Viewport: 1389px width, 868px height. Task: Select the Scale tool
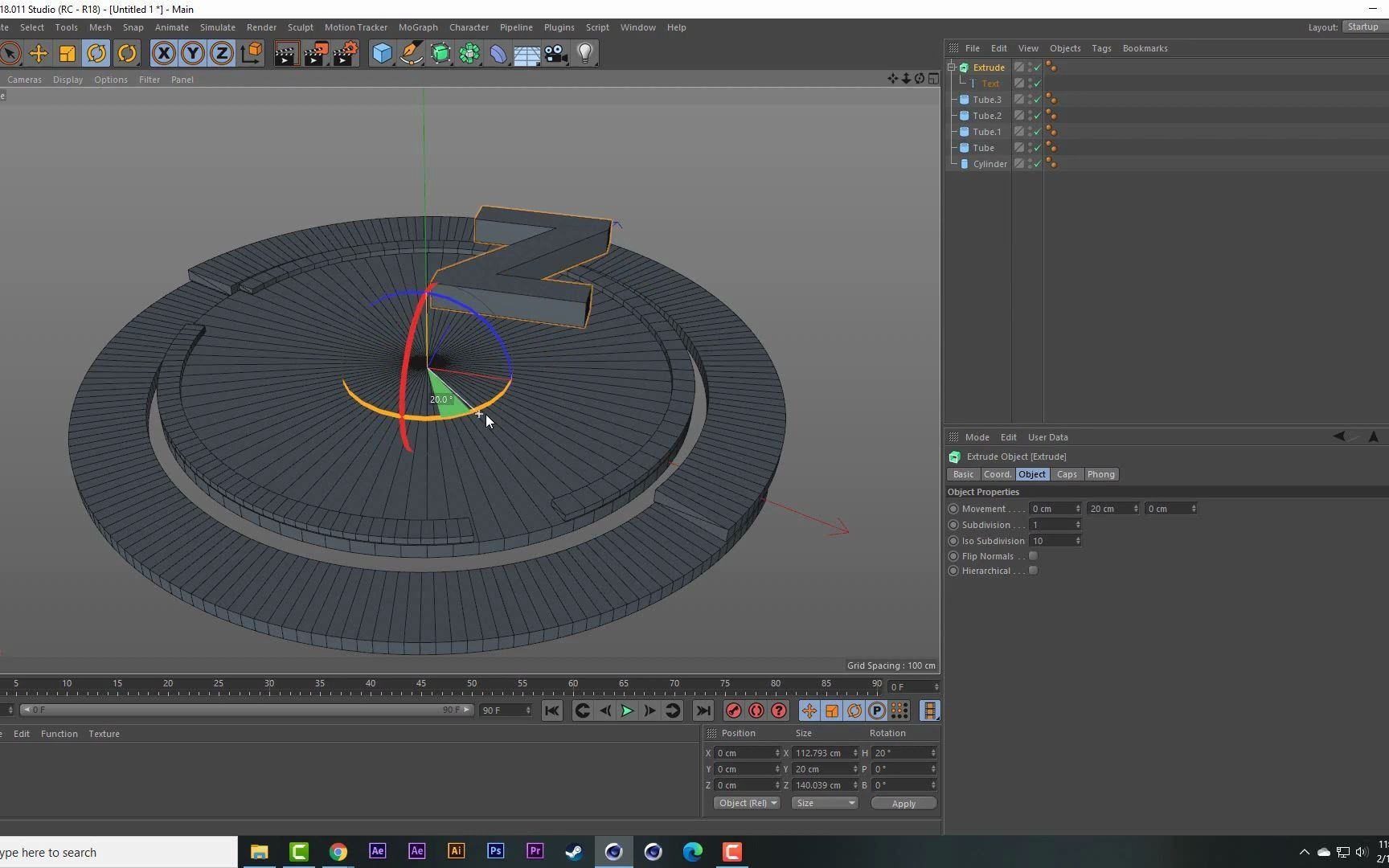click(x=67, y=53)
